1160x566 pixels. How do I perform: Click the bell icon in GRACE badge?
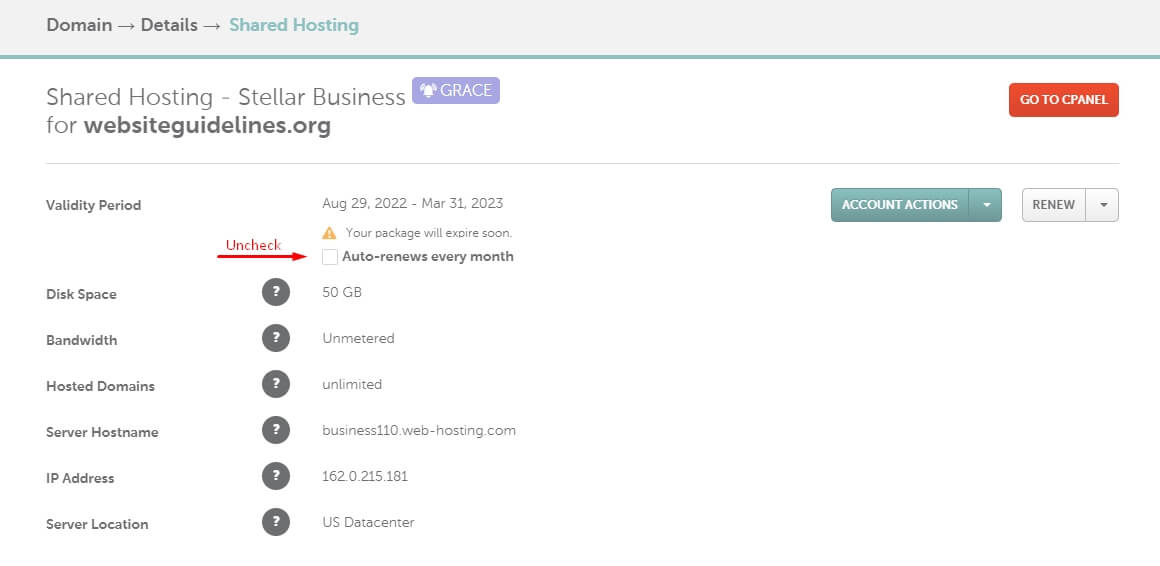pos(428,91)
